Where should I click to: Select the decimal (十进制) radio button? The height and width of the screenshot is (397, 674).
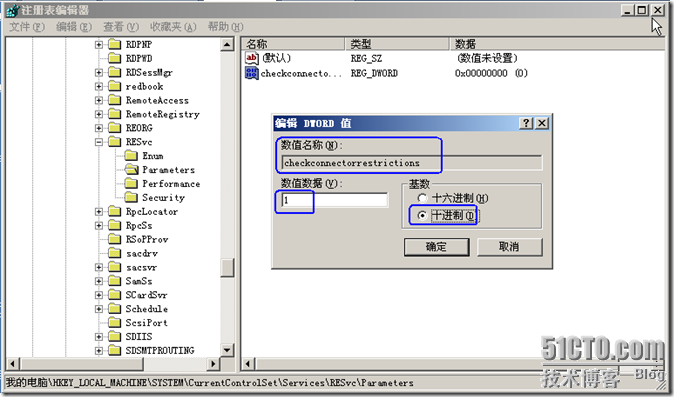422,215
